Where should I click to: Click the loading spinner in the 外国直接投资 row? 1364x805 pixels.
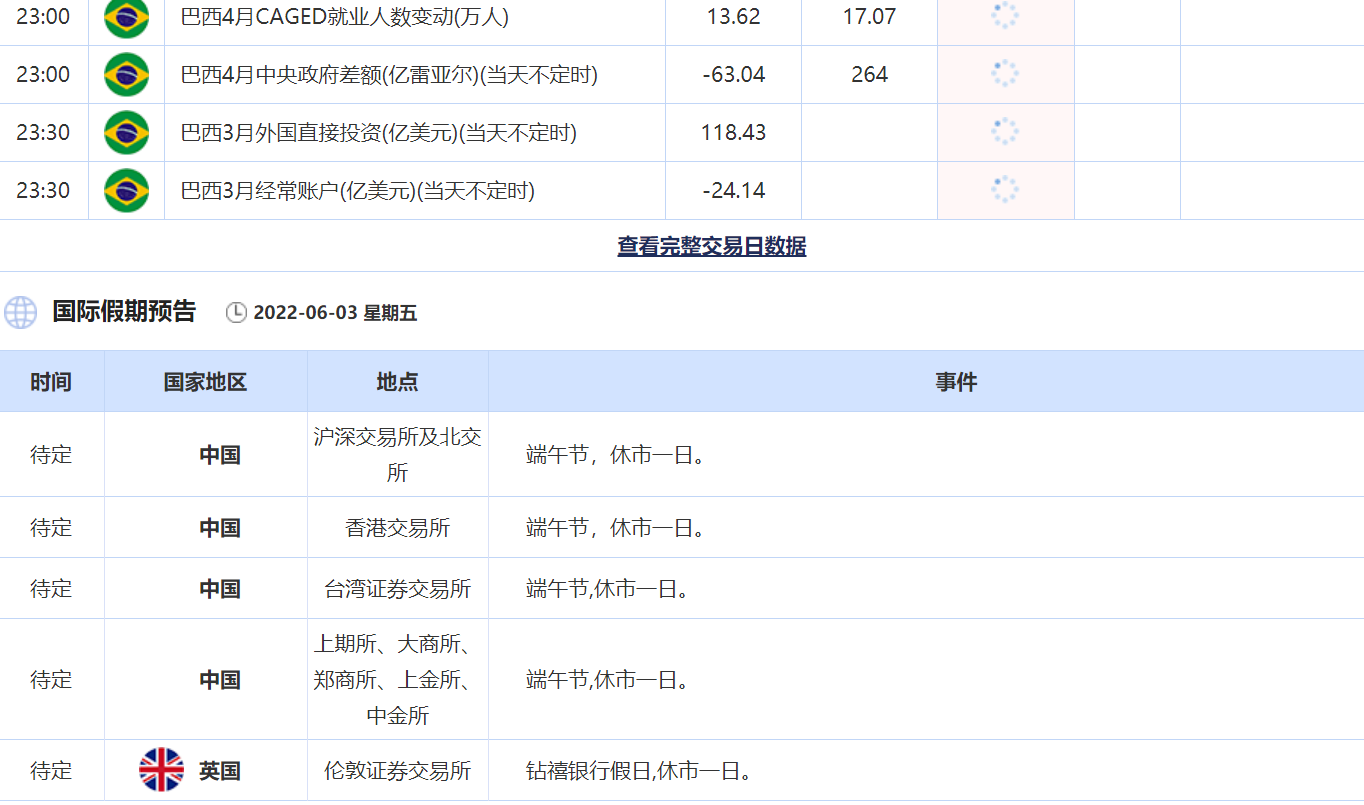coord(1004,132)
